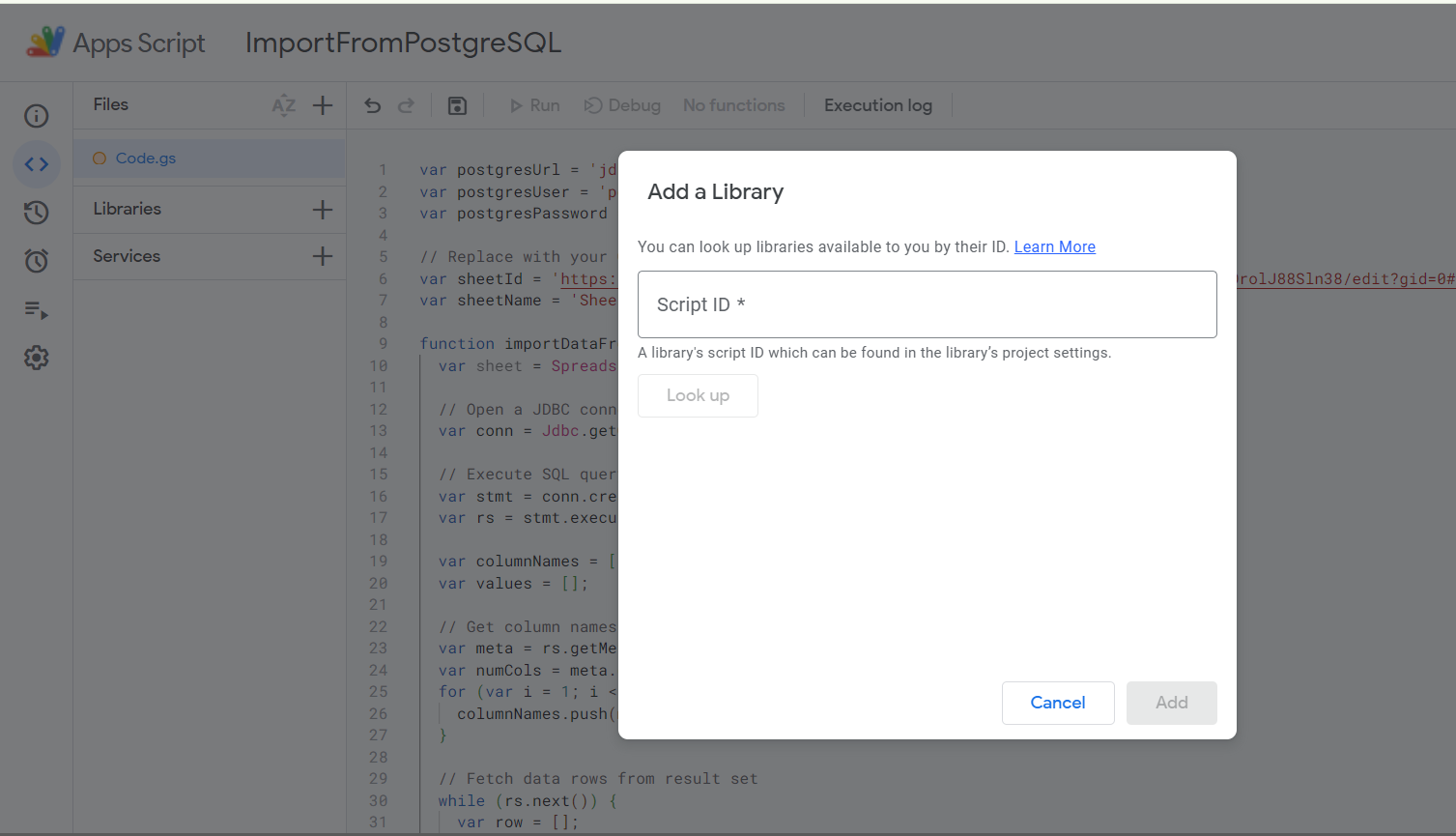This screenshot has height=836, width=1456.
Task: Click the Script ID helper text
Action: tap(874, 353)
